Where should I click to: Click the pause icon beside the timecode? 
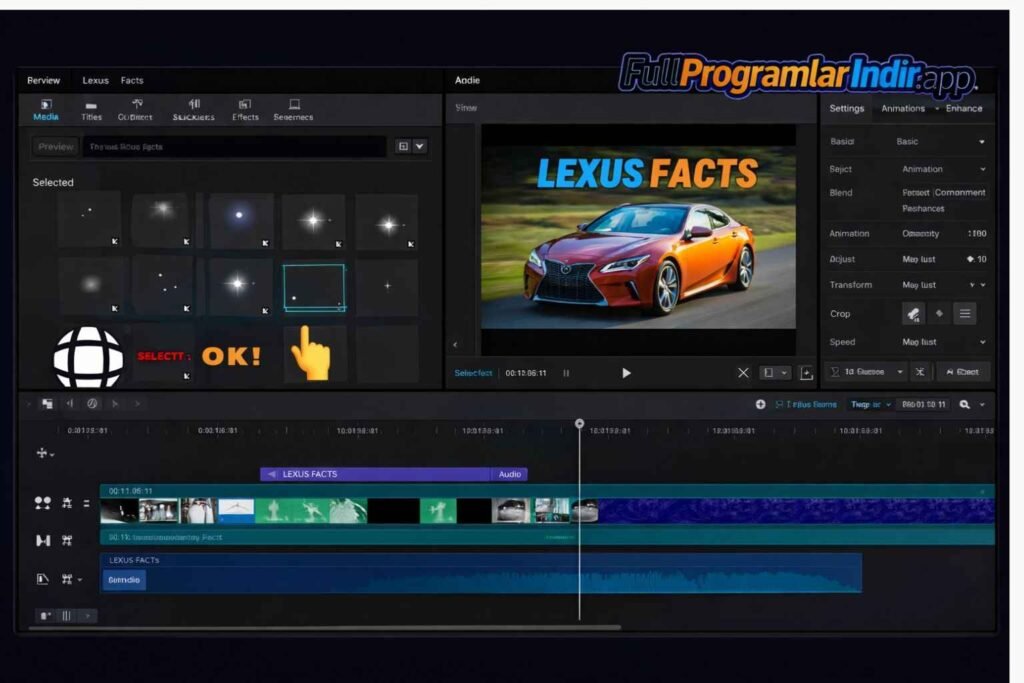pyautogui.click(x=566, y=373)
